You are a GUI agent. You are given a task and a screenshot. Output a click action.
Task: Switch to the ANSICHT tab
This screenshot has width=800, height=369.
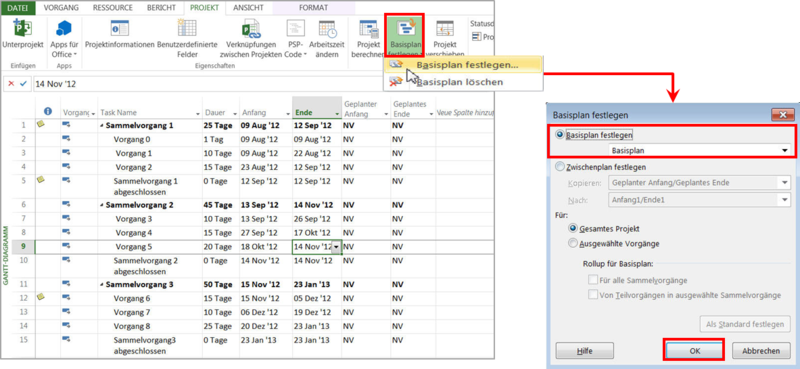tap(248, 8)
